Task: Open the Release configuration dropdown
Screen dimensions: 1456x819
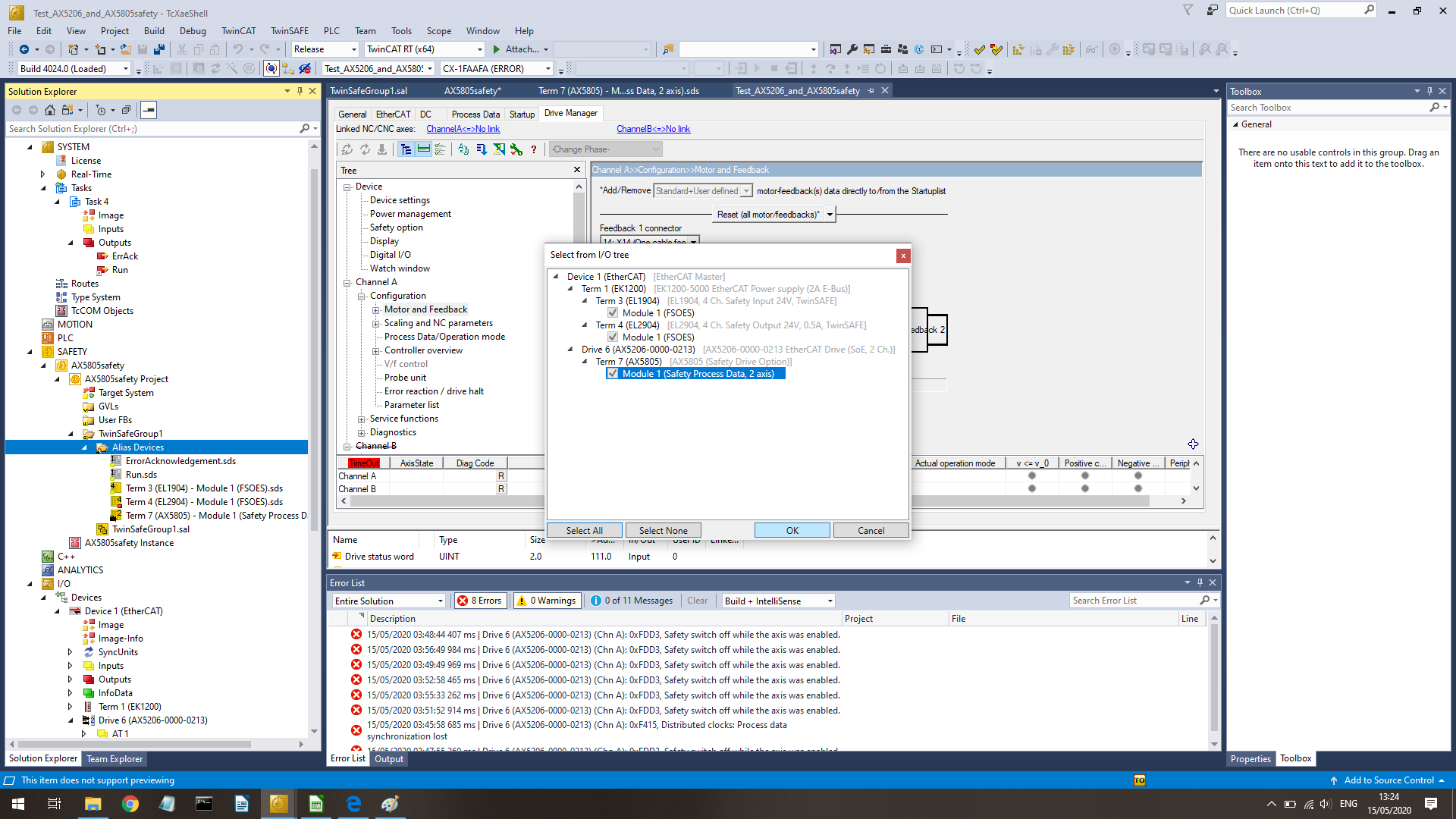Action: [x=353, y=49]
